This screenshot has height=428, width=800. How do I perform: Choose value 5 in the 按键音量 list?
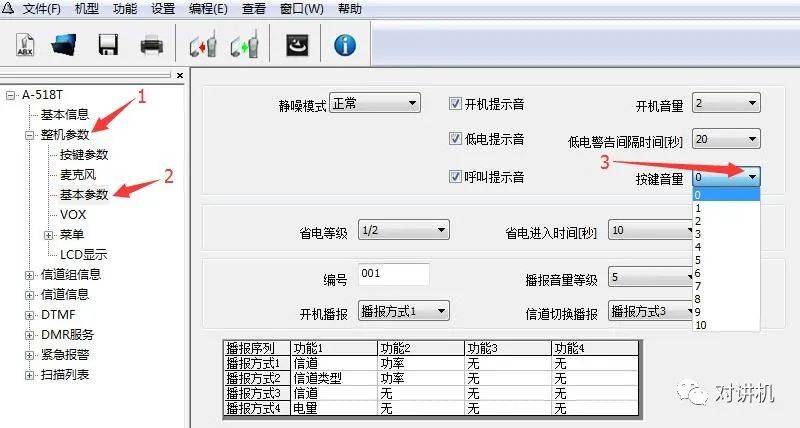tap(698, 259)
